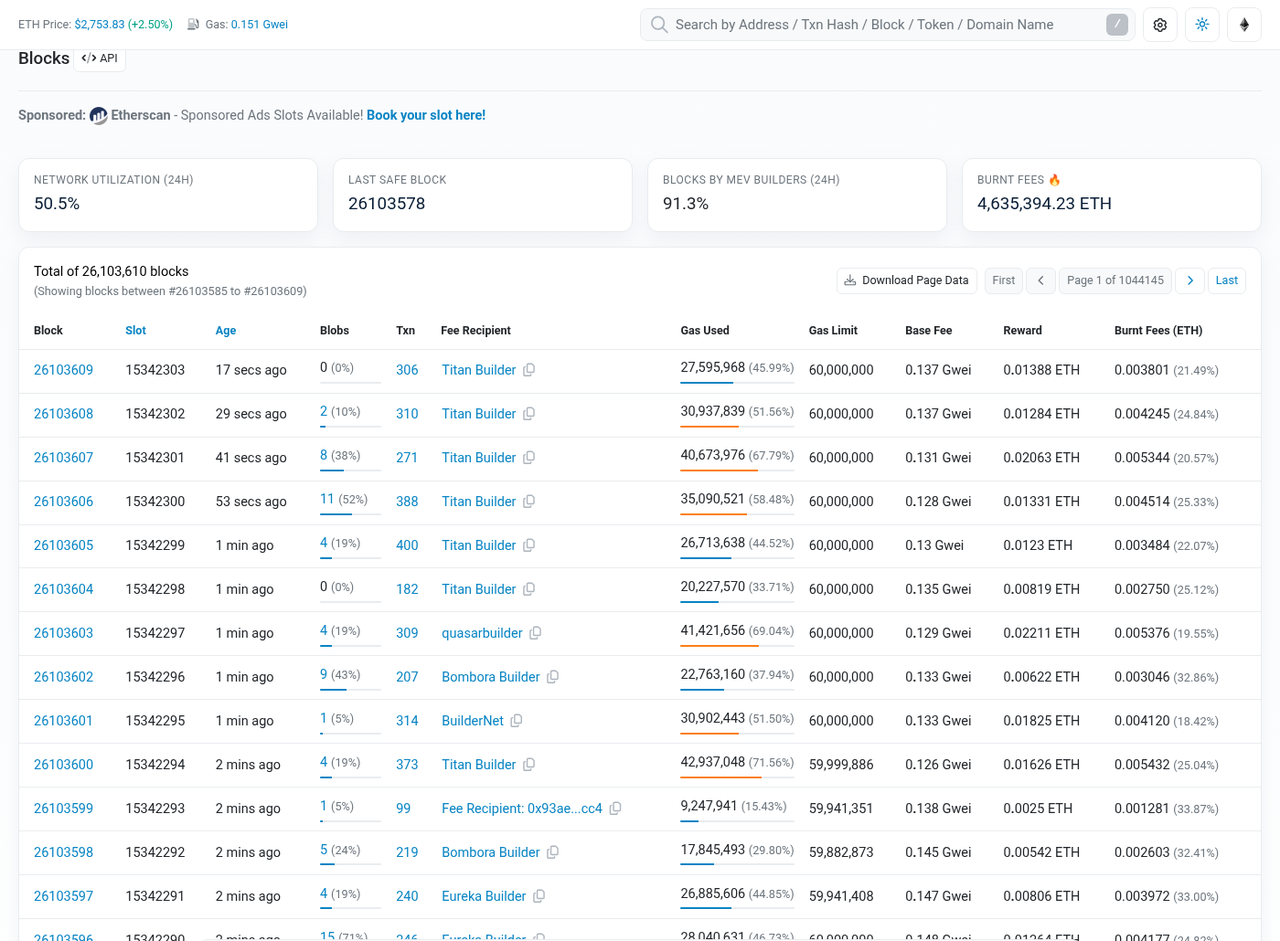View 8 blobs link for block 26103607
Viewport: 1280px width, 941px height.
coord(324,457)
